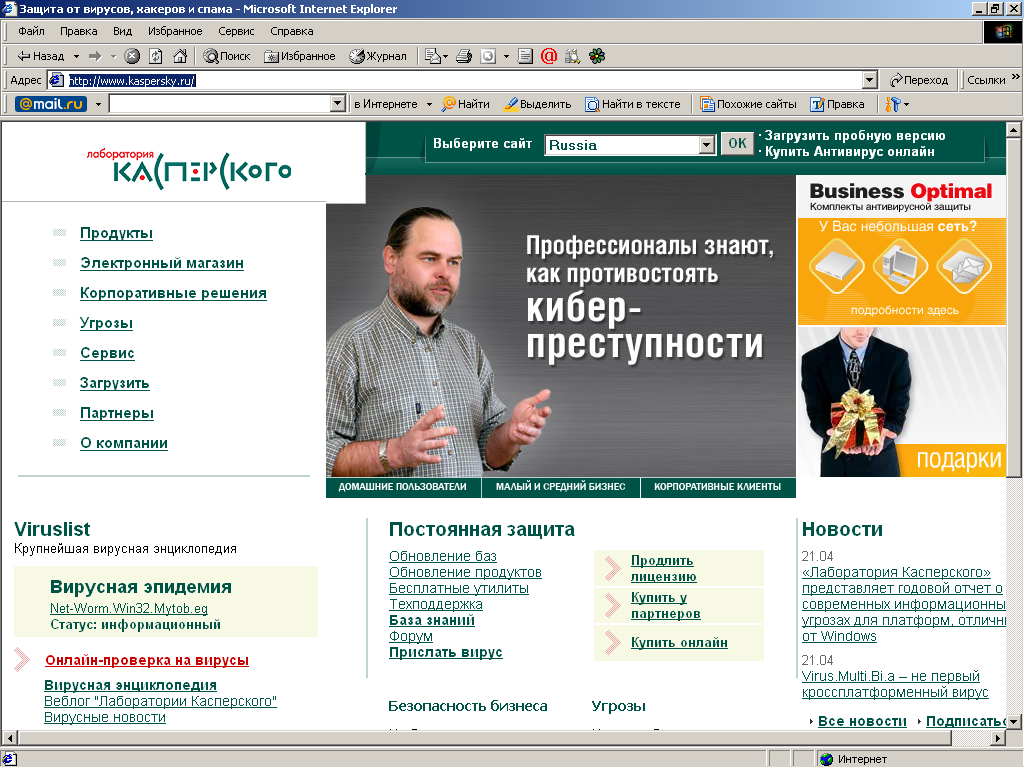Open the Сервис menu in menu bar
The image size is (1024, 768).
(236, 31)
